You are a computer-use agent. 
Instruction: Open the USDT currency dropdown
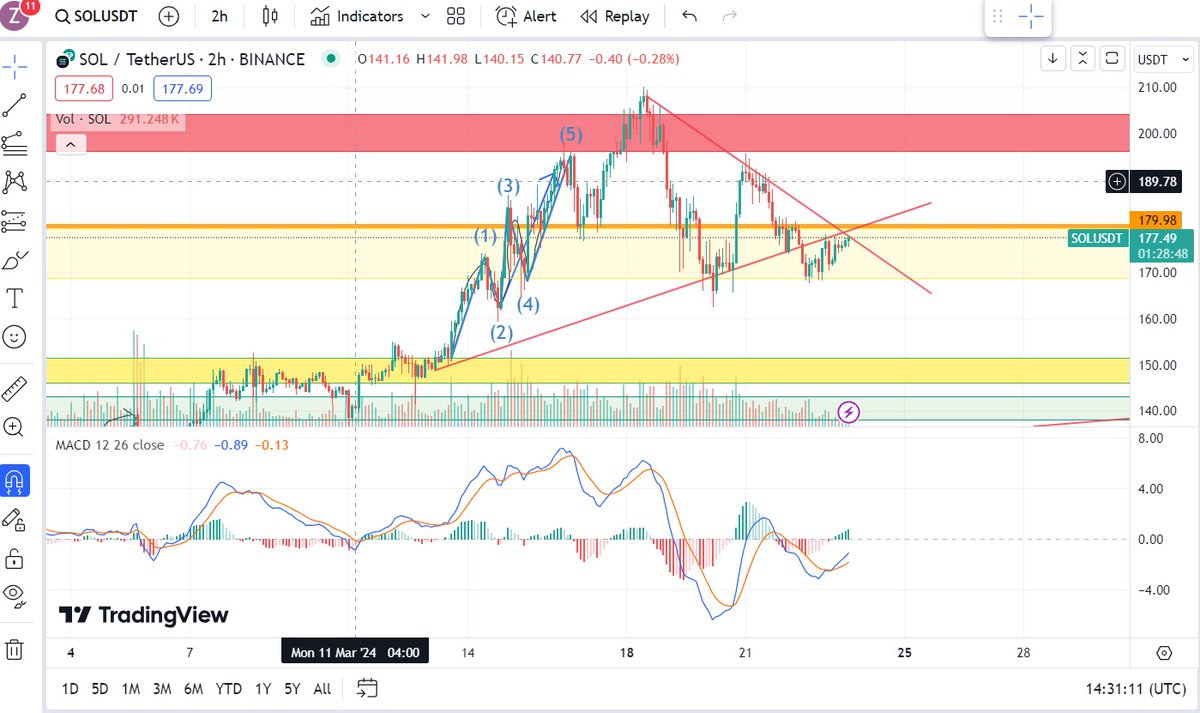coord(1162,59)
